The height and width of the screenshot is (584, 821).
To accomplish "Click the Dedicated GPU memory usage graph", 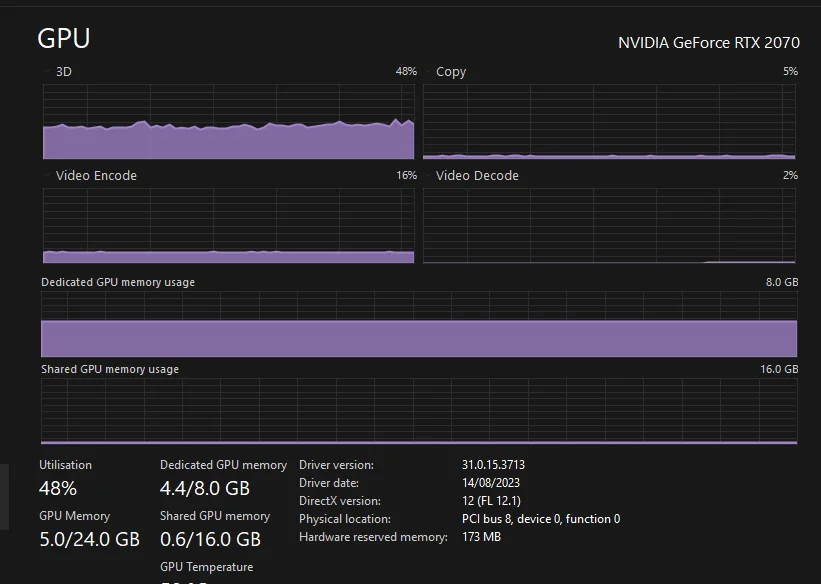I will [419, 324].
